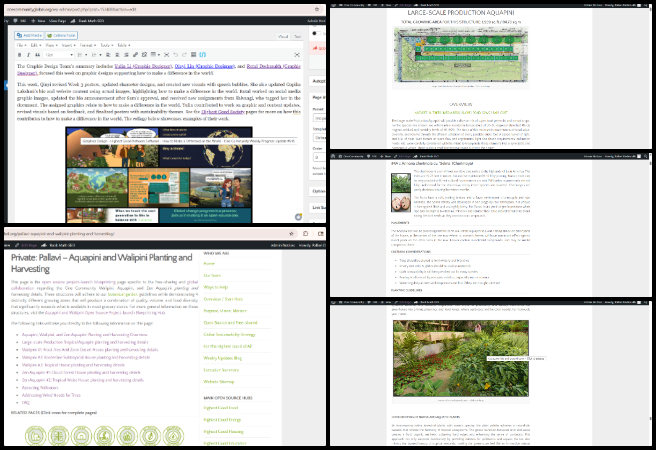656x450 pixels.
Task: Open the Home link in the Who We Are sidebar
Action: point(209,263)
